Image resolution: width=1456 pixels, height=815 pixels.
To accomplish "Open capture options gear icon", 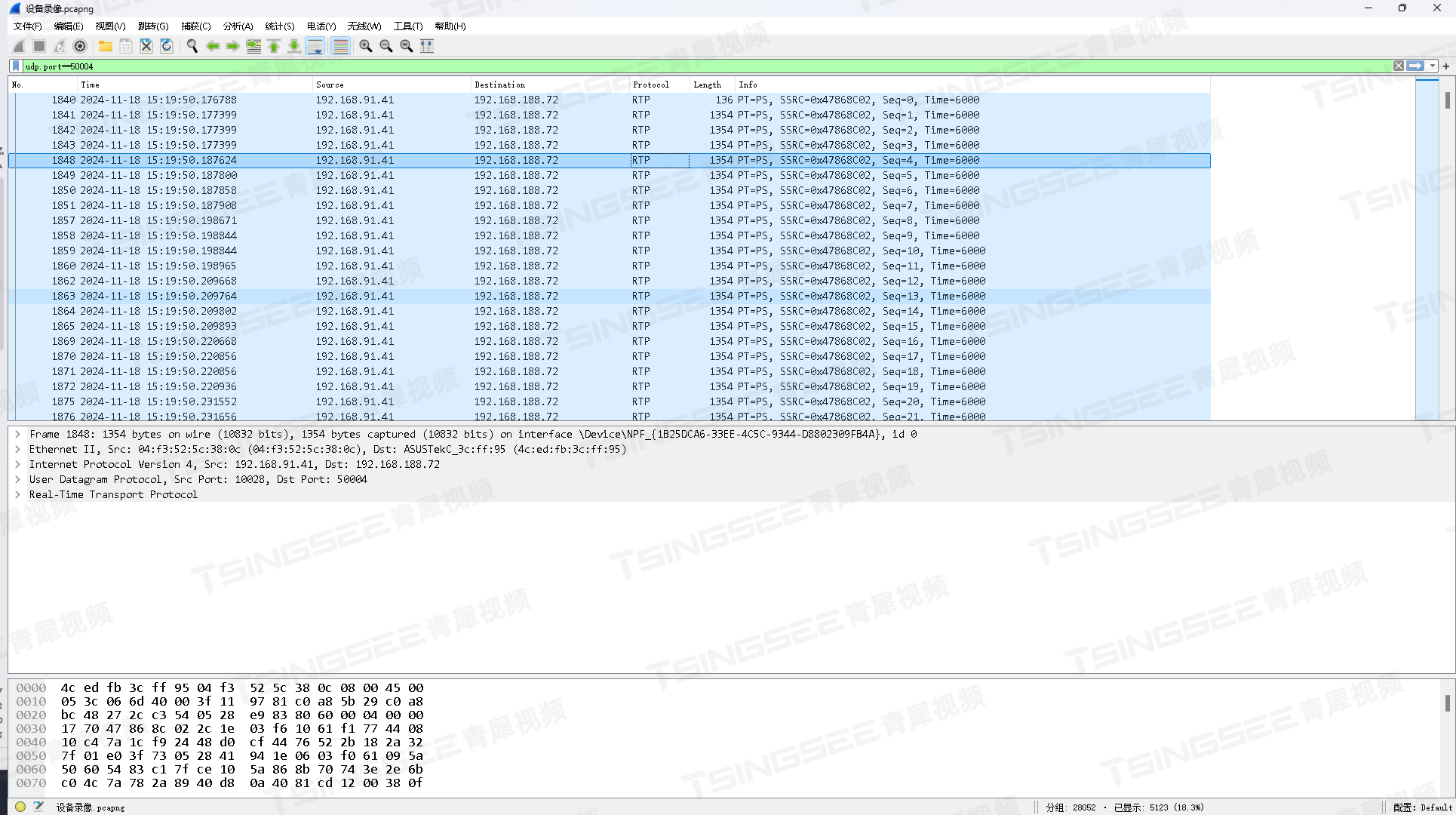I will click(x=80, y=46).
